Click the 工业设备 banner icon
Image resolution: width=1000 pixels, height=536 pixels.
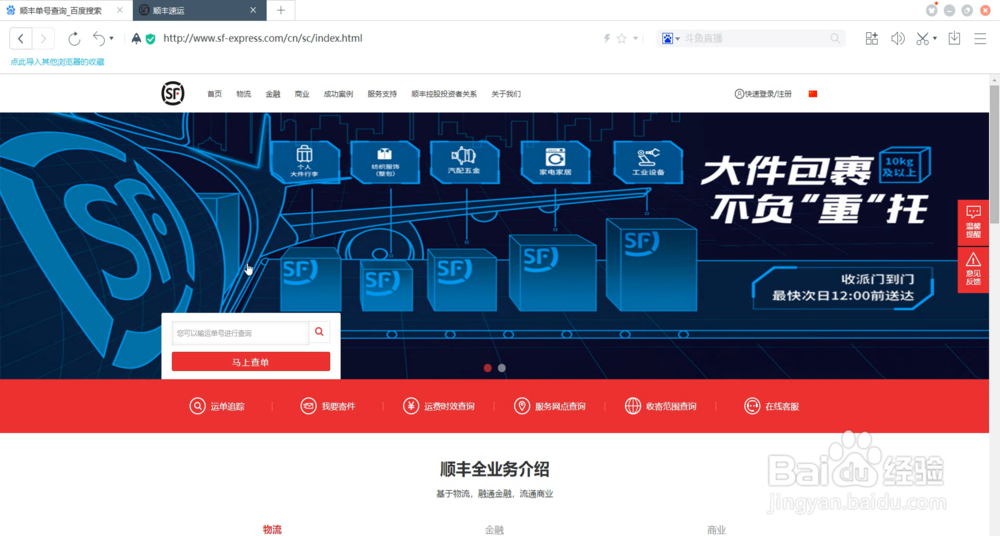pyautogui.click(x=649, y=161)
